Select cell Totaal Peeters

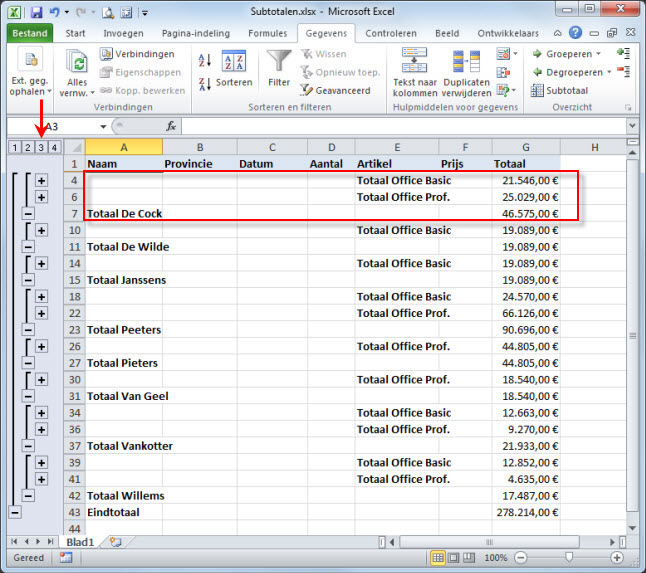(124, 330)
